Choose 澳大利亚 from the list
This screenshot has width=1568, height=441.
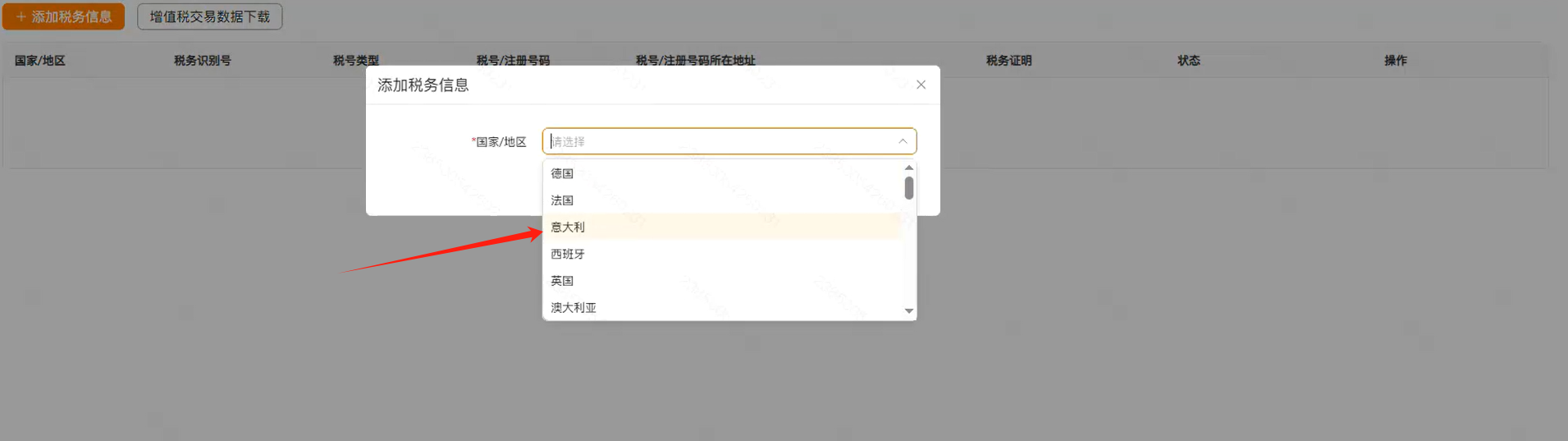pyautogui.click(x=574, y=307)
